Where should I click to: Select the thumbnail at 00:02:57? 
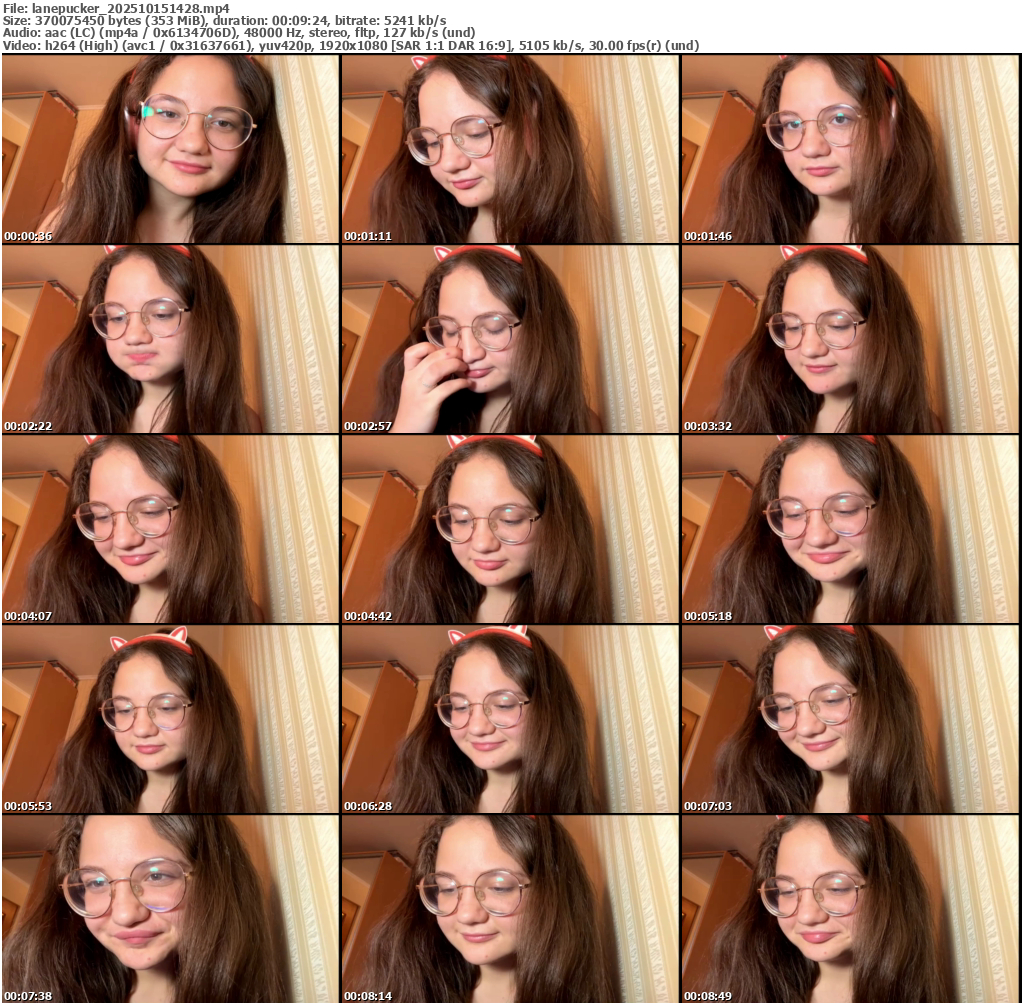[511, 339]
